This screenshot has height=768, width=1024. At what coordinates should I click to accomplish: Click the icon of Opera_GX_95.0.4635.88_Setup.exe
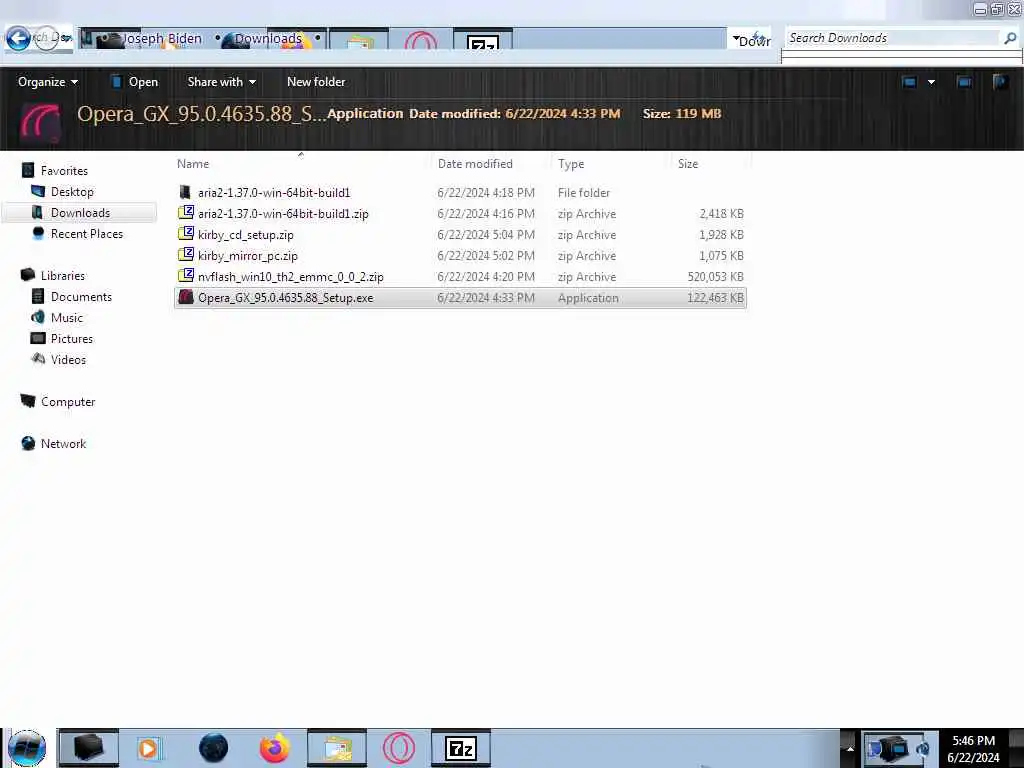point(186,297)
